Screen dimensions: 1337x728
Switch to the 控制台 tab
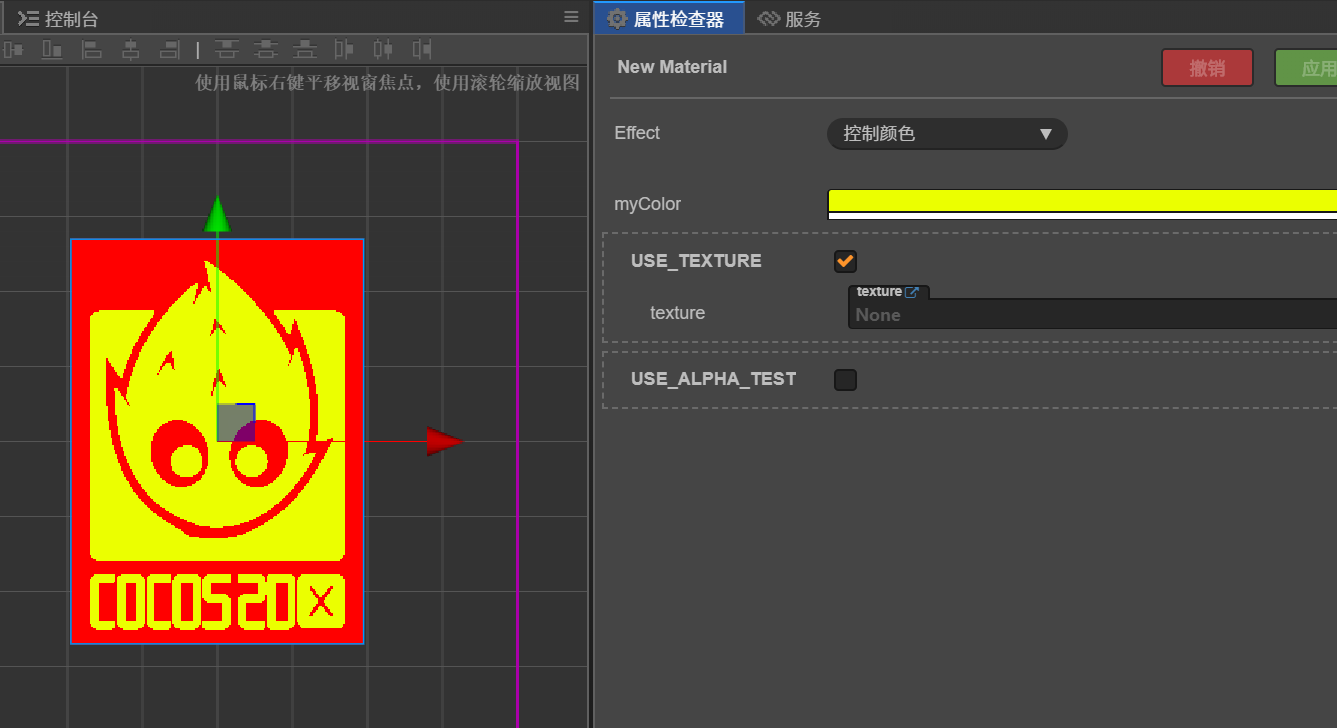[x=58, y=18]
